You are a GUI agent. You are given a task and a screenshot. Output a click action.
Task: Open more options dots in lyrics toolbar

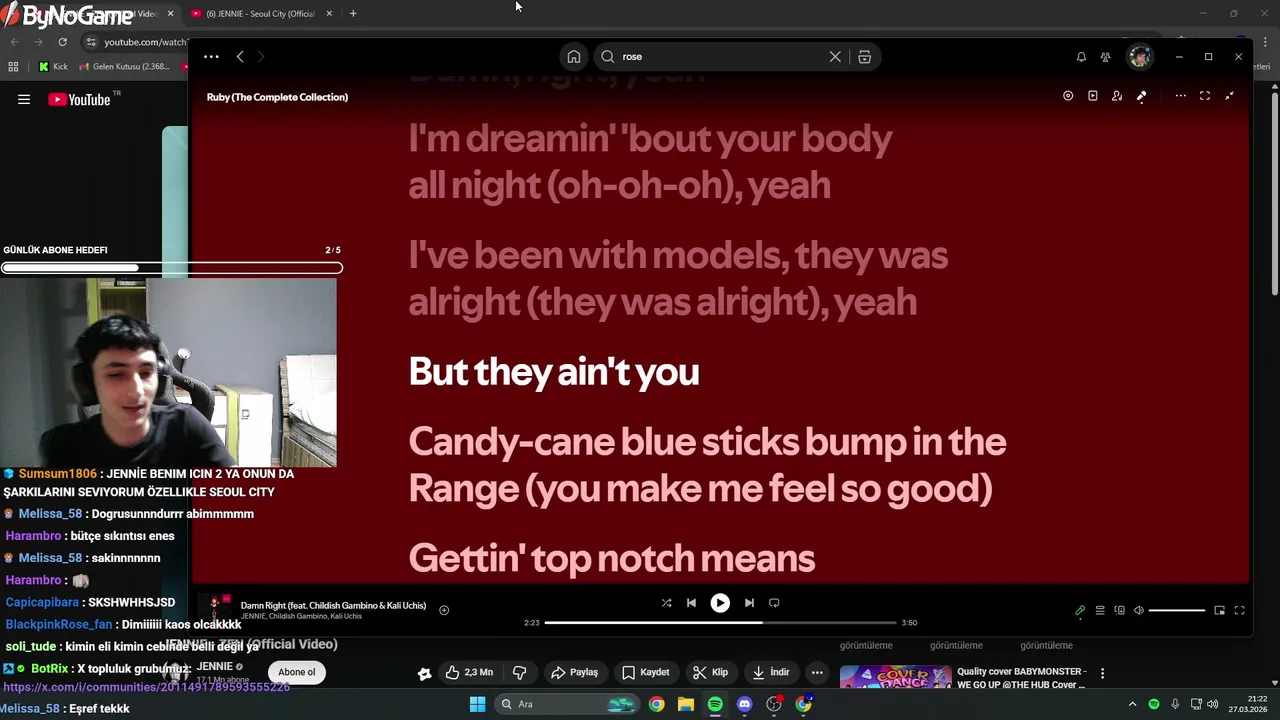tap(1180, 96)
